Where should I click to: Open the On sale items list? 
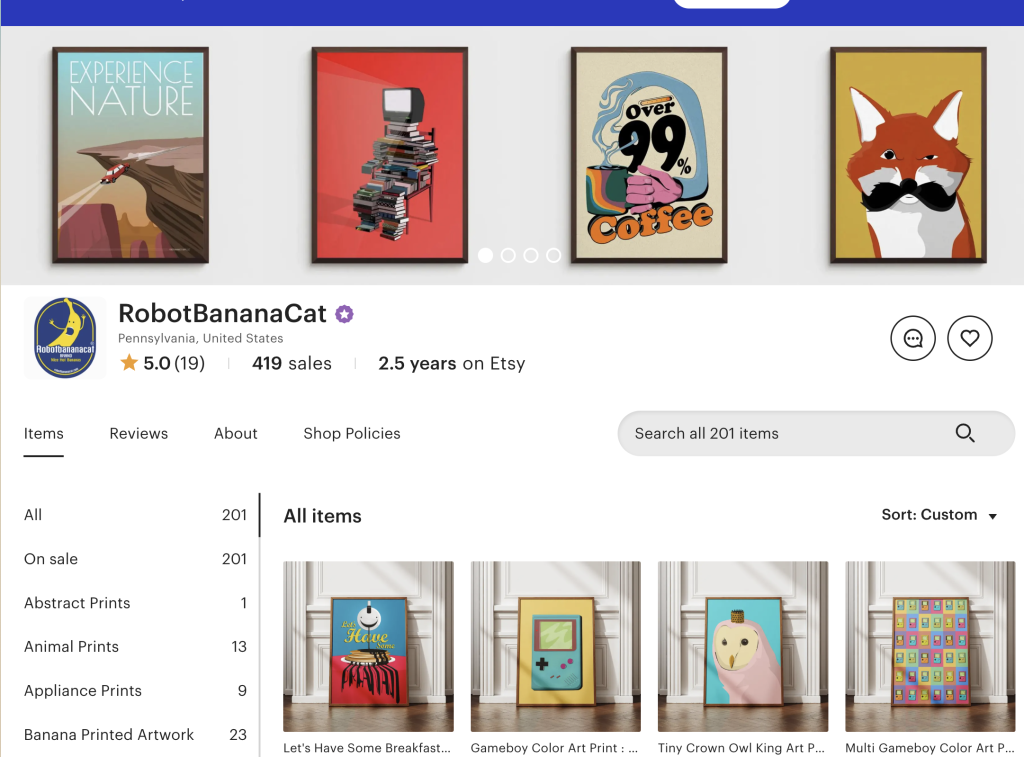51,559
